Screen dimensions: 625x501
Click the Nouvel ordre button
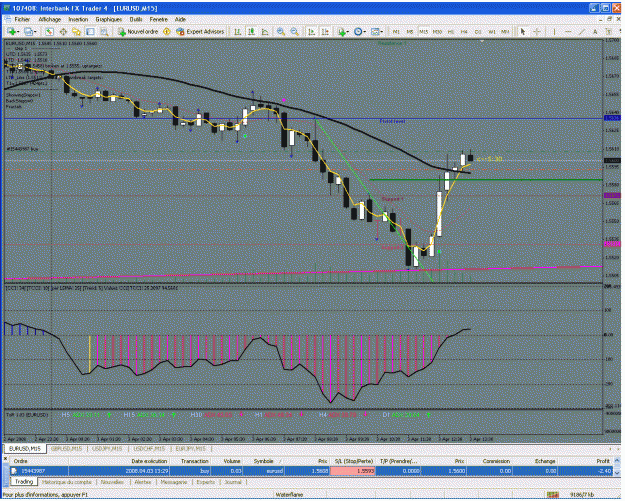tap(138, 31)
